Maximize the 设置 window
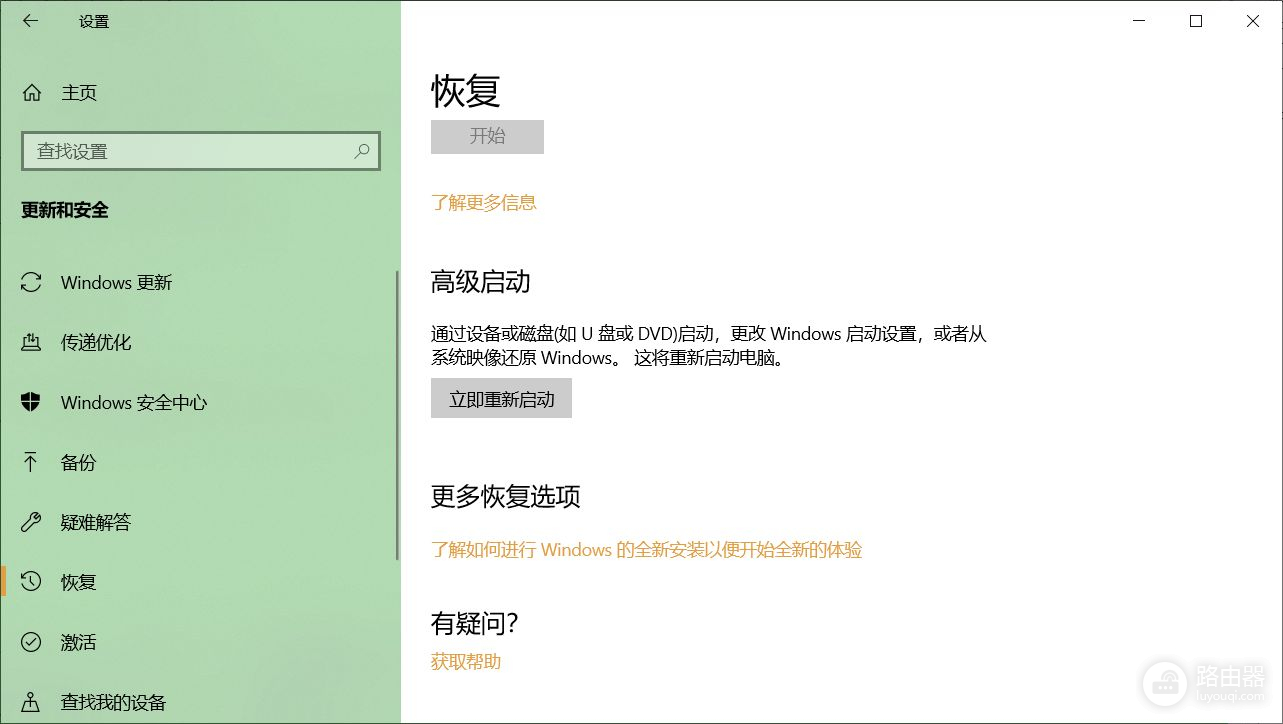1283x724 pixels. click(1196, 21)
